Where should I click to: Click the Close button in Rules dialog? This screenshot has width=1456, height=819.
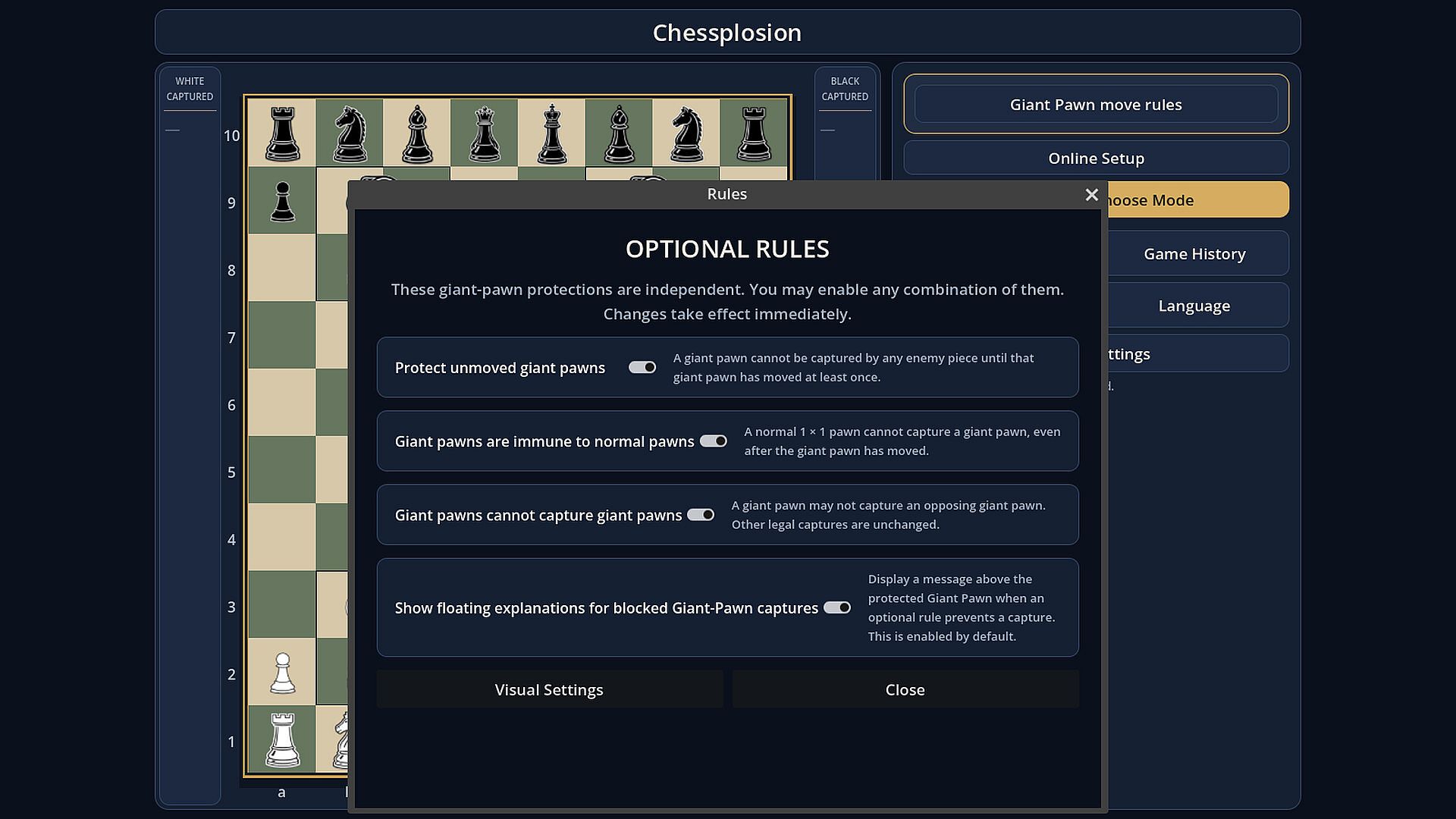coord(905,690)
